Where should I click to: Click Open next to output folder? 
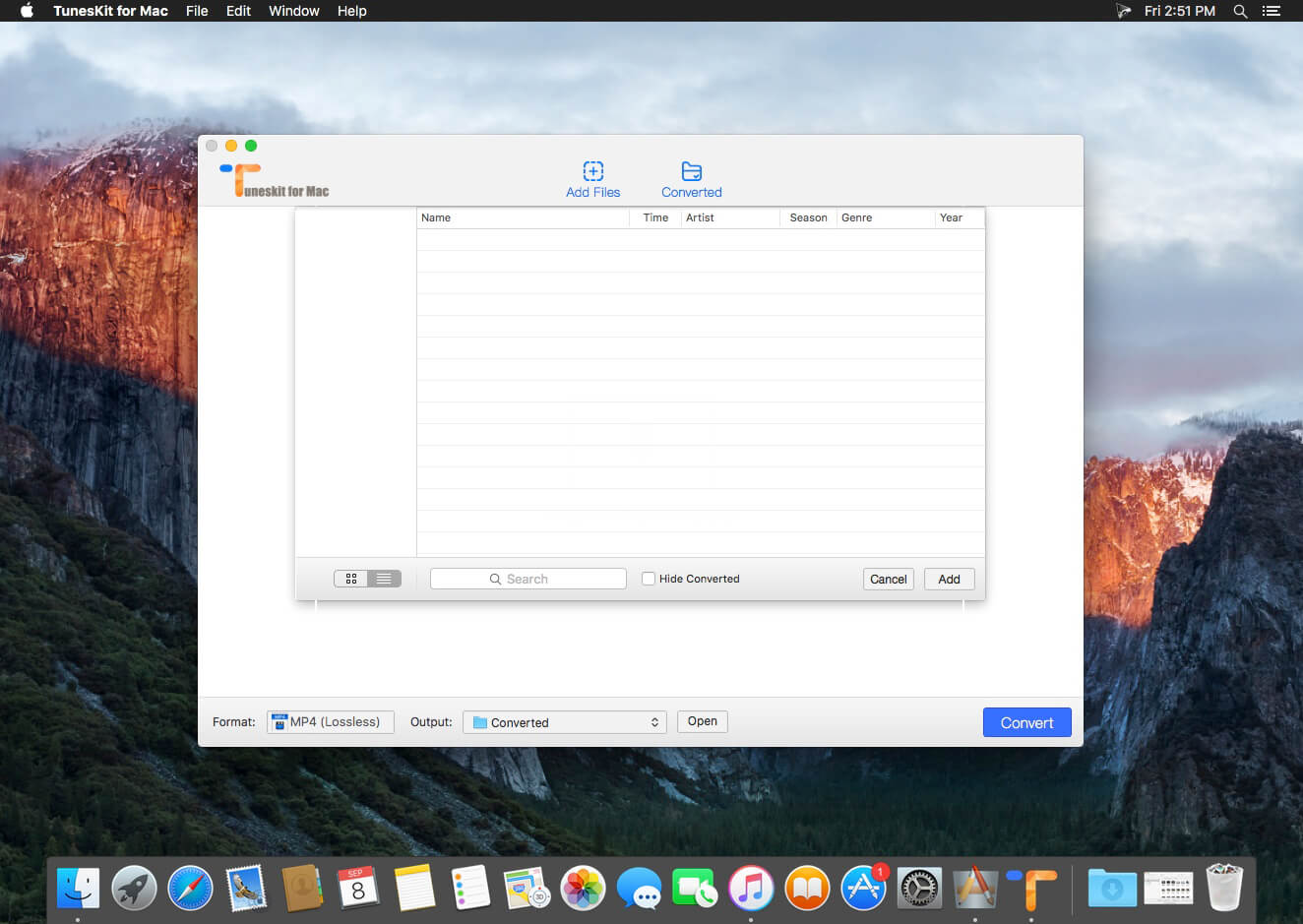pyautogui.click(x=703, y=721)
